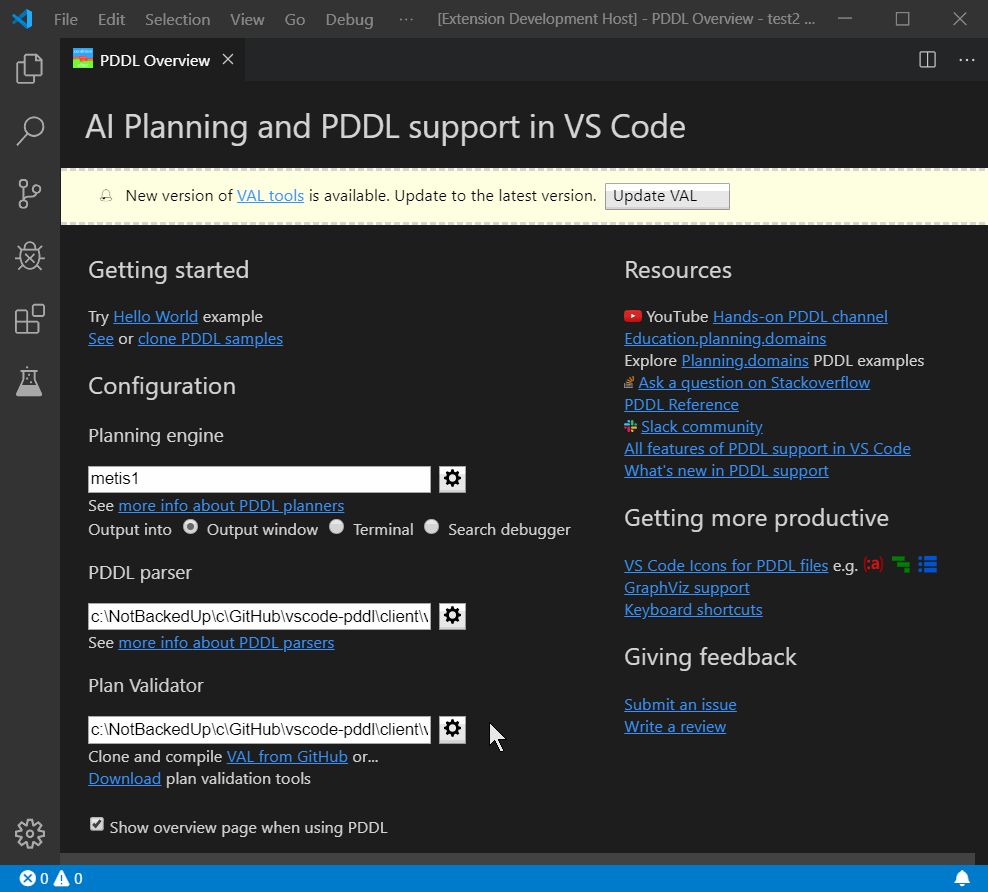The width and height of the screenshot is (988, 892).
Task: Open the Go menu
Action: pyautogui.click(x=295, y=20)
